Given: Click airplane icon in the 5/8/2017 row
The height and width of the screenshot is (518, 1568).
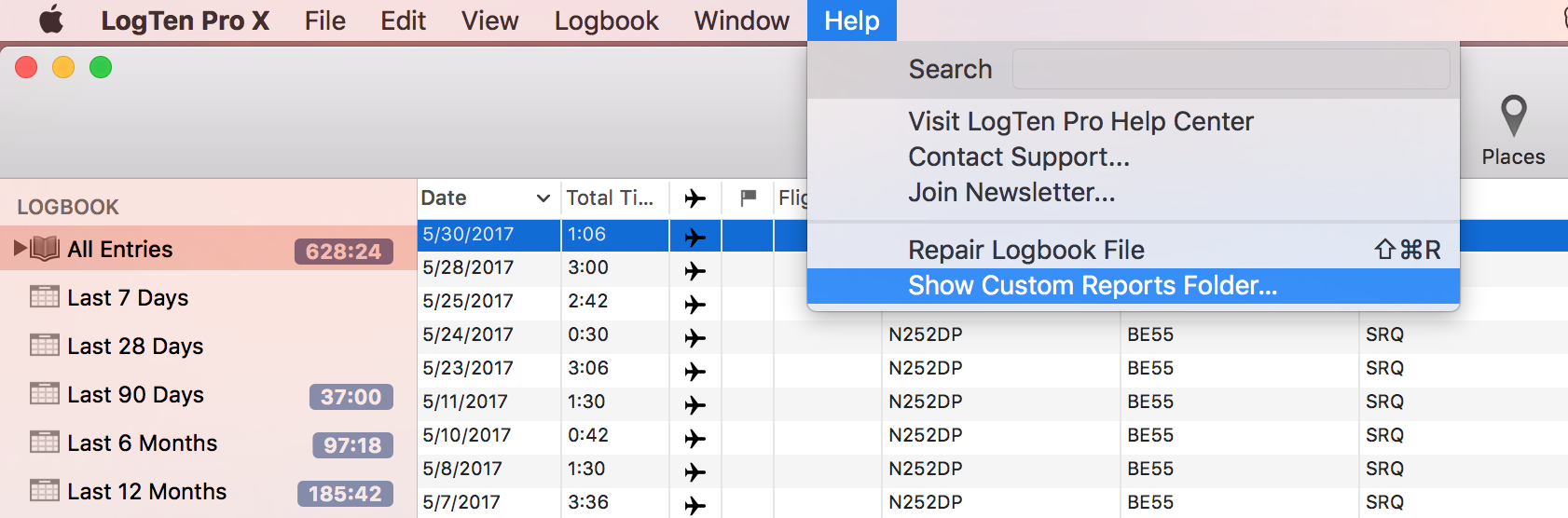Looking at the screenshot, I should click(695, 472).
